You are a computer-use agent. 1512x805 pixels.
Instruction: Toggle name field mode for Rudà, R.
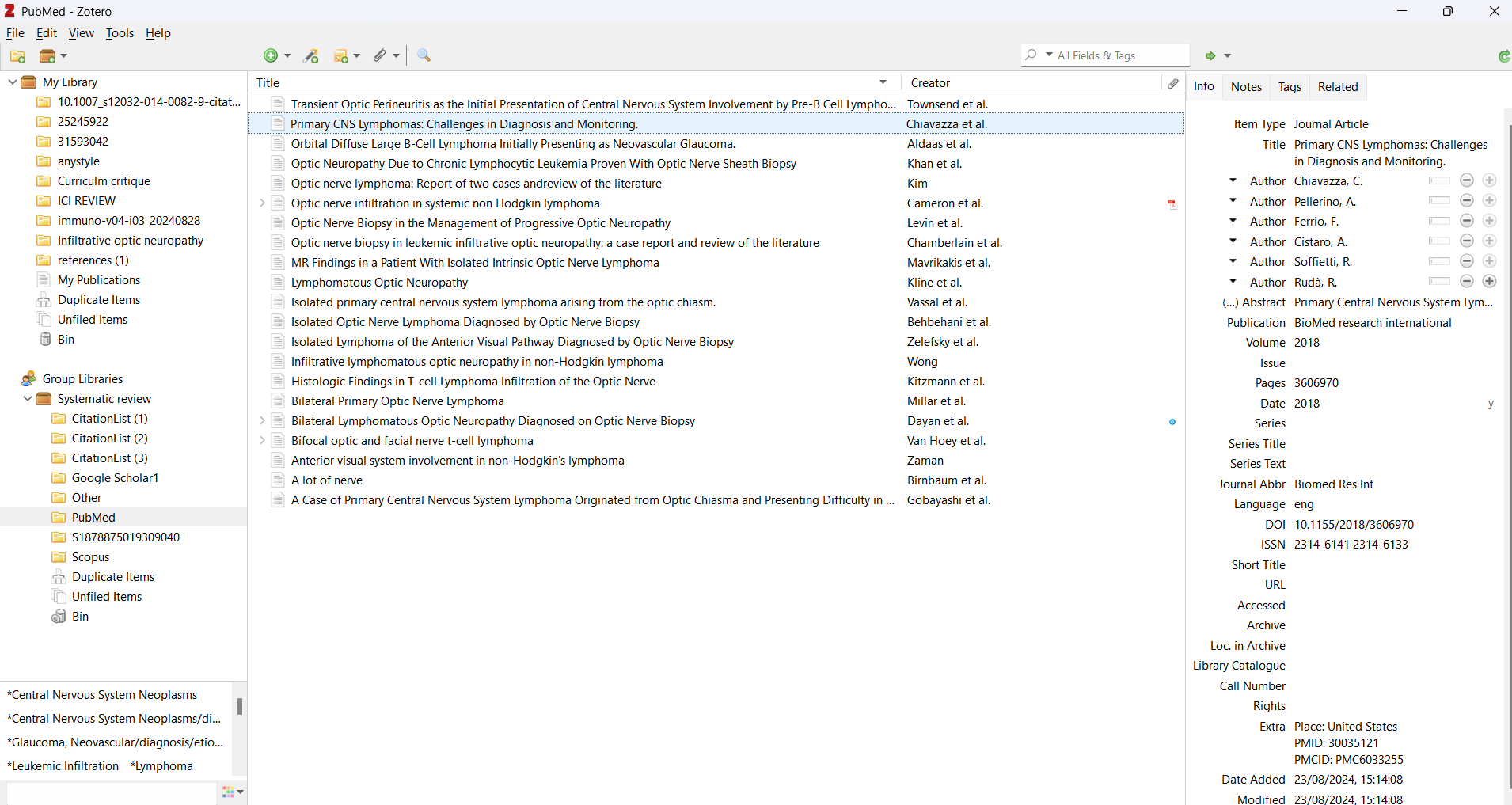[x=1439, y=282]
